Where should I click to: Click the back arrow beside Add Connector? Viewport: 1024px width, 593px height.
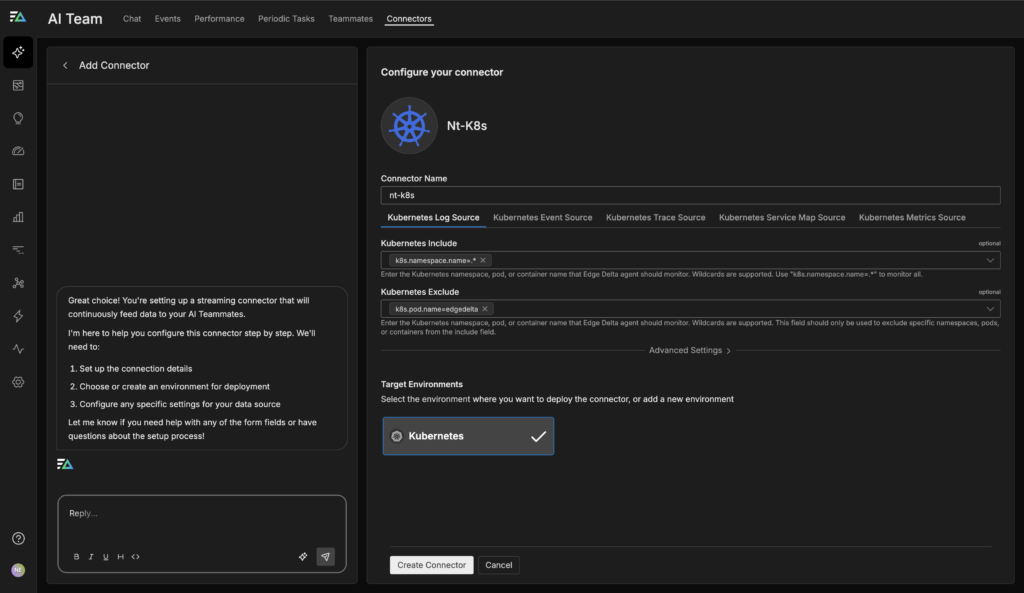[66, 66]
